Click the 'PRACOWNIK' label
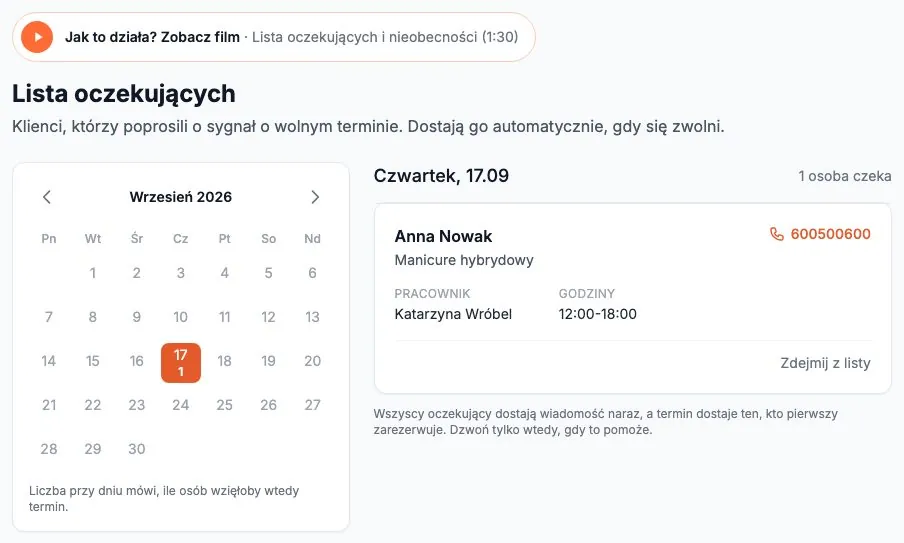Image resolution: width=904 pixels, height=543 pixels. (432, 293)
